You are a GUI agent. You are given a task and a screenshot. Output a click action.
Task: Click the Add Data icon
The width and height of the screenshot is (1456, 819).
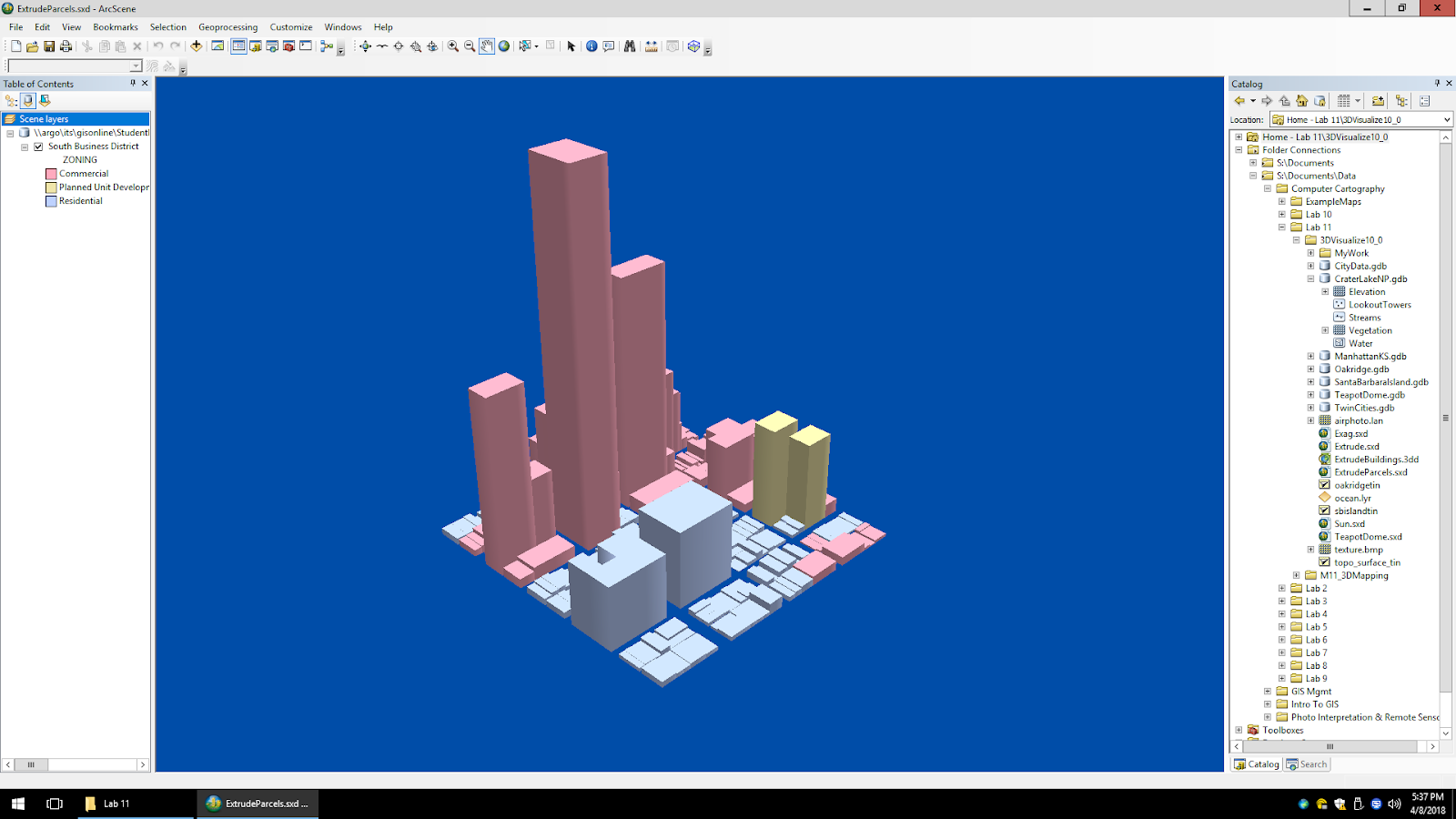196,45
